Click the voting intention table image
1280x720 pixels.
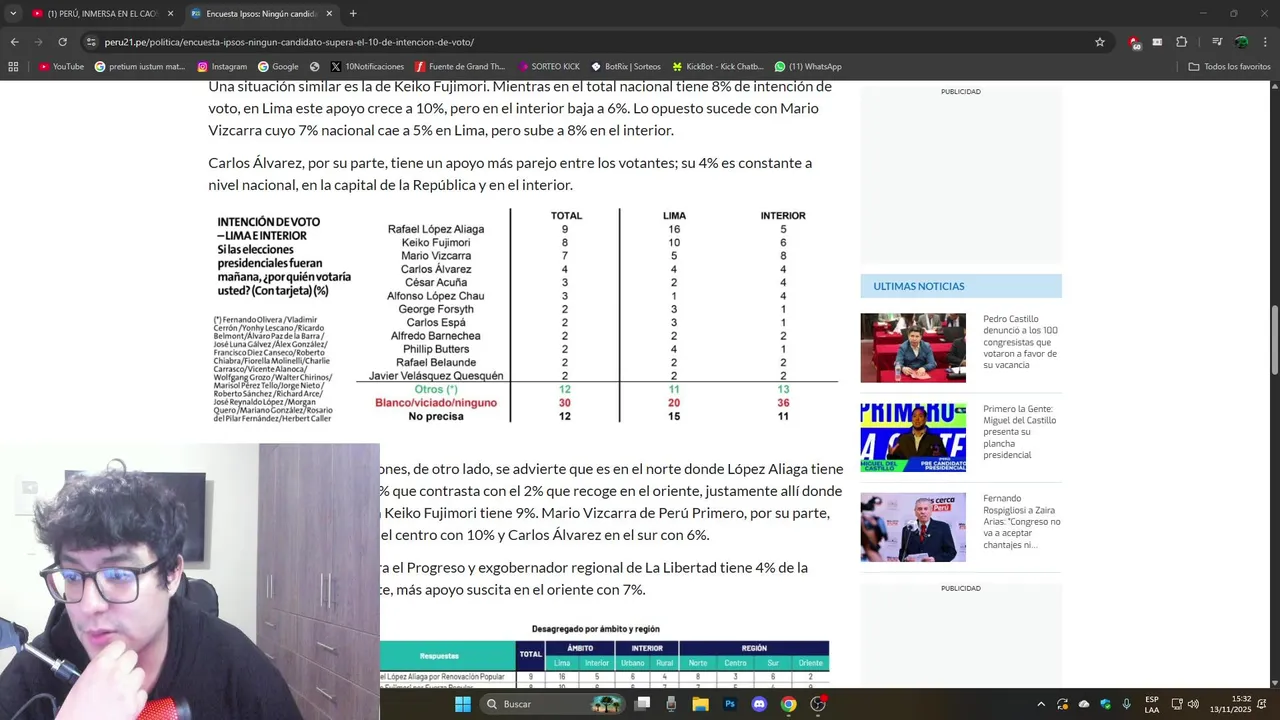(x=524, y=316)
